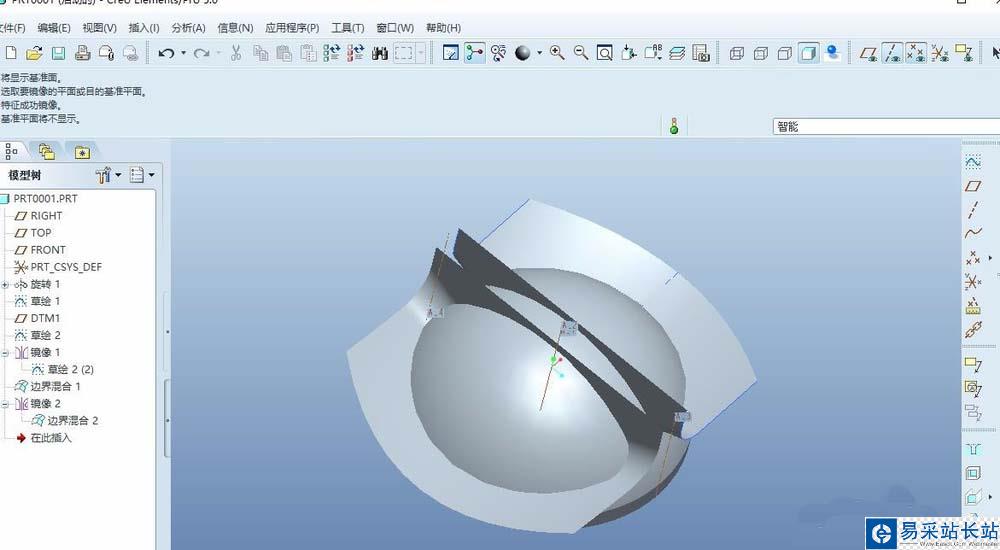
Task: Click the zoom out magnifier
Action: [580, 53]
